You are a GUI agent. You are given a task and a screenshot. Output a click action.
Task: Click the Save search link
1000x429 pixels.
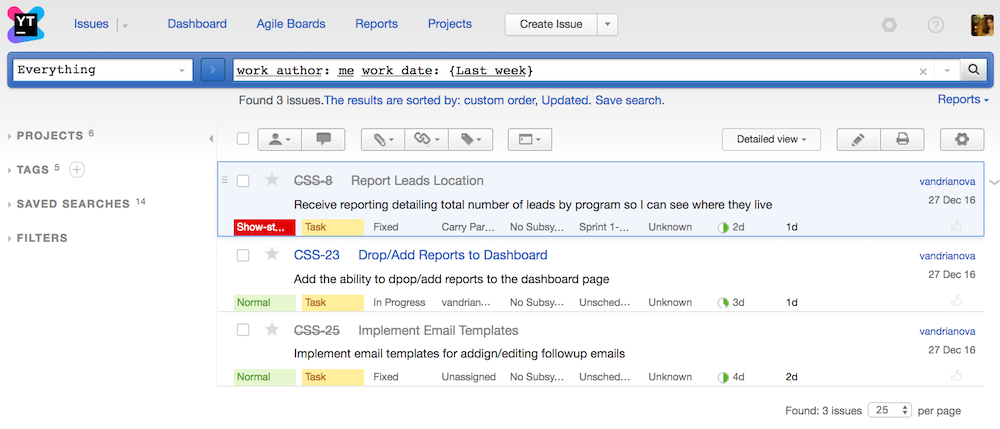[628, 100]
